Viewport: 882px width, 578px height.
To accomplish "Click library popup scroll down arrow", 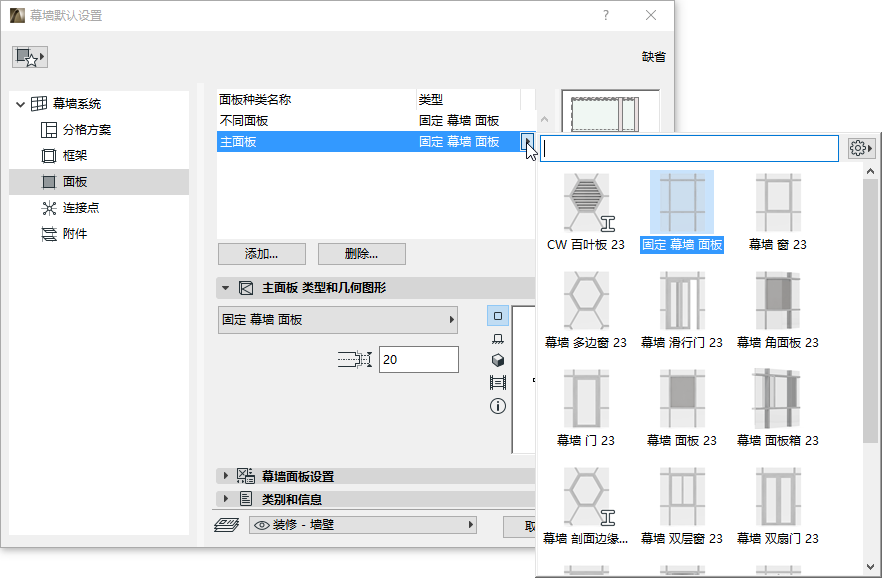I will [870, 567].
